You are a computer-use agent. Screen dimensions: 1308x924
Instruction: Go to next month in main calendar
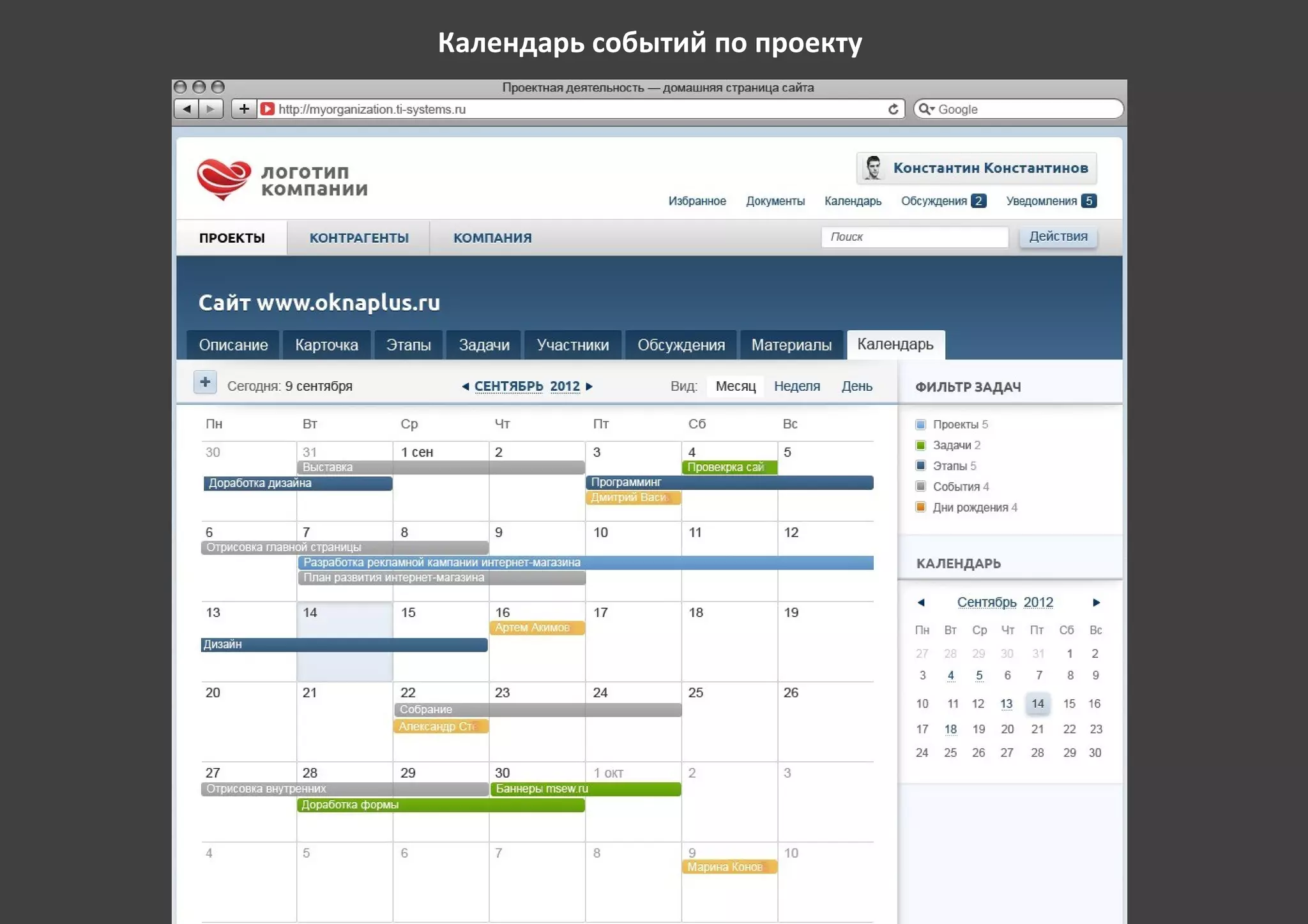pos(589,386)
